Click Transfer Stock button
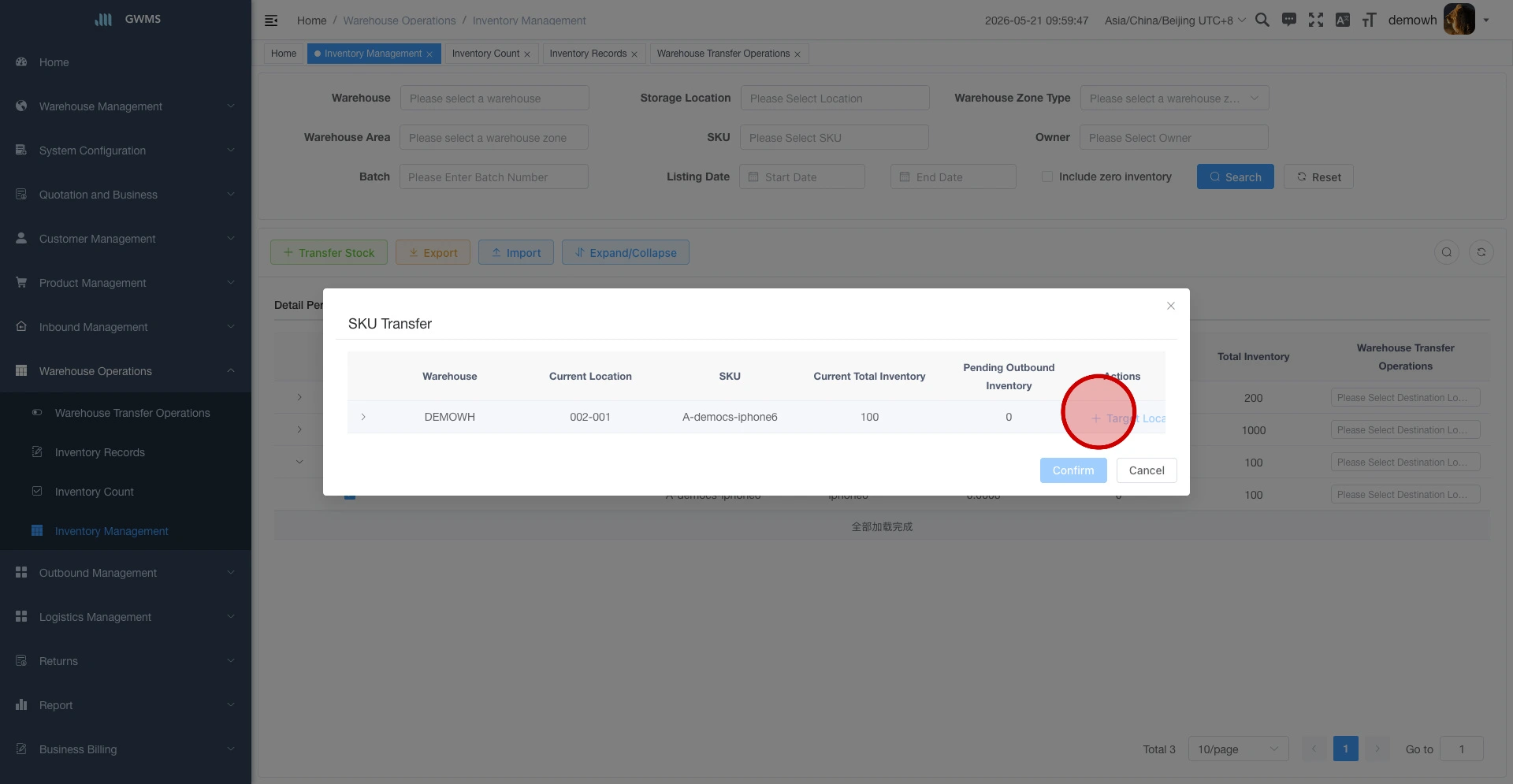The height and width of the screenshot is (784, 1513). [329, 252]
